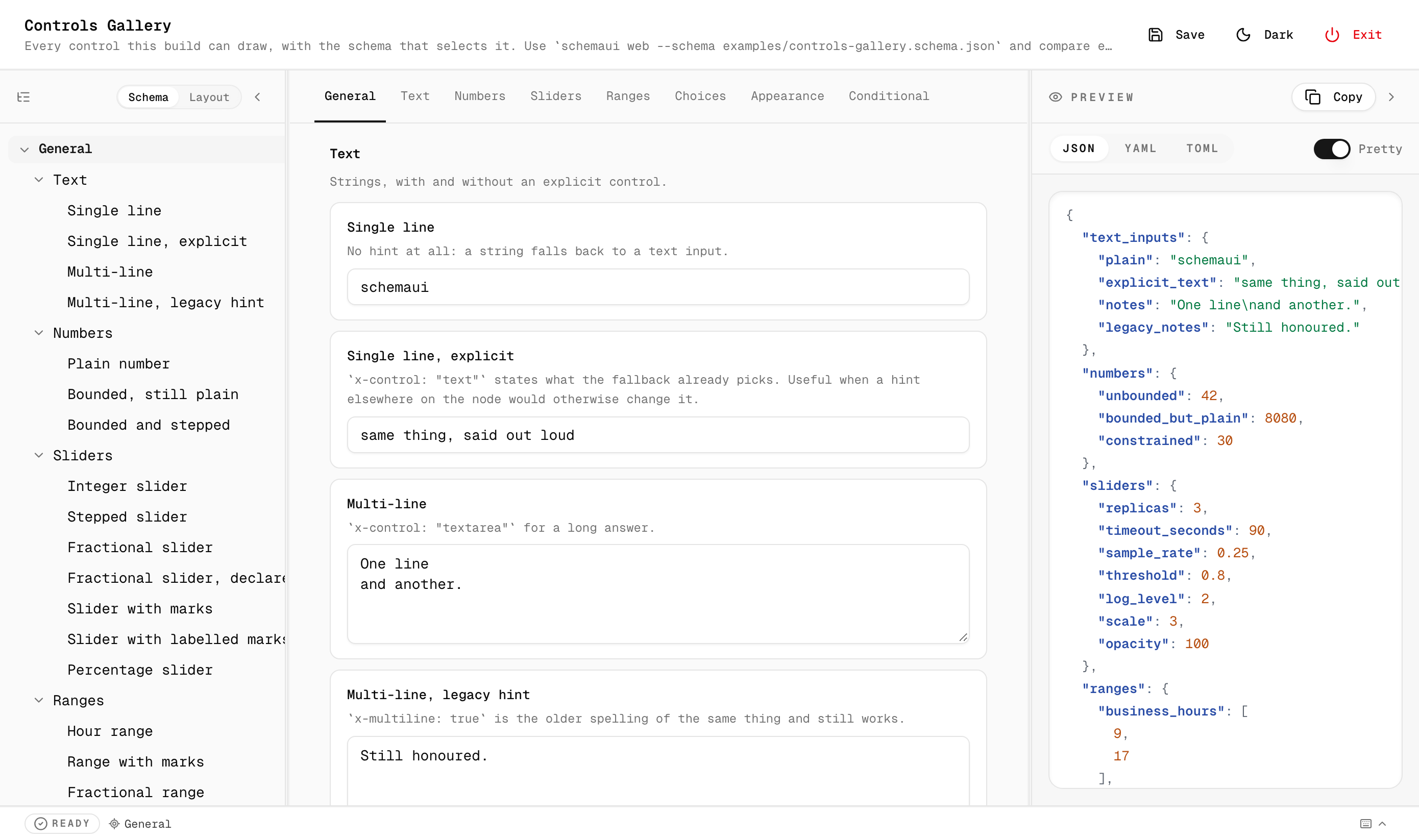Select "Fractional slider" tree item
Screen dimensions: 1419x840
pyautogui.click(x=140, y=547)
